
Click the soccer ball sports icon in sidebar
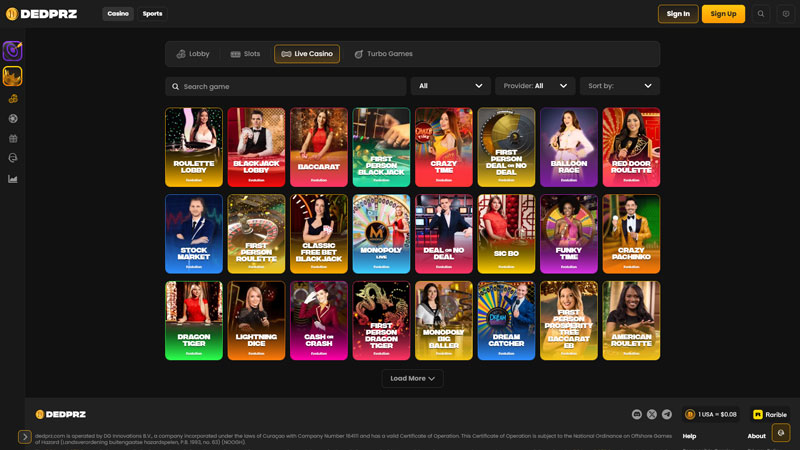(13, 118)
